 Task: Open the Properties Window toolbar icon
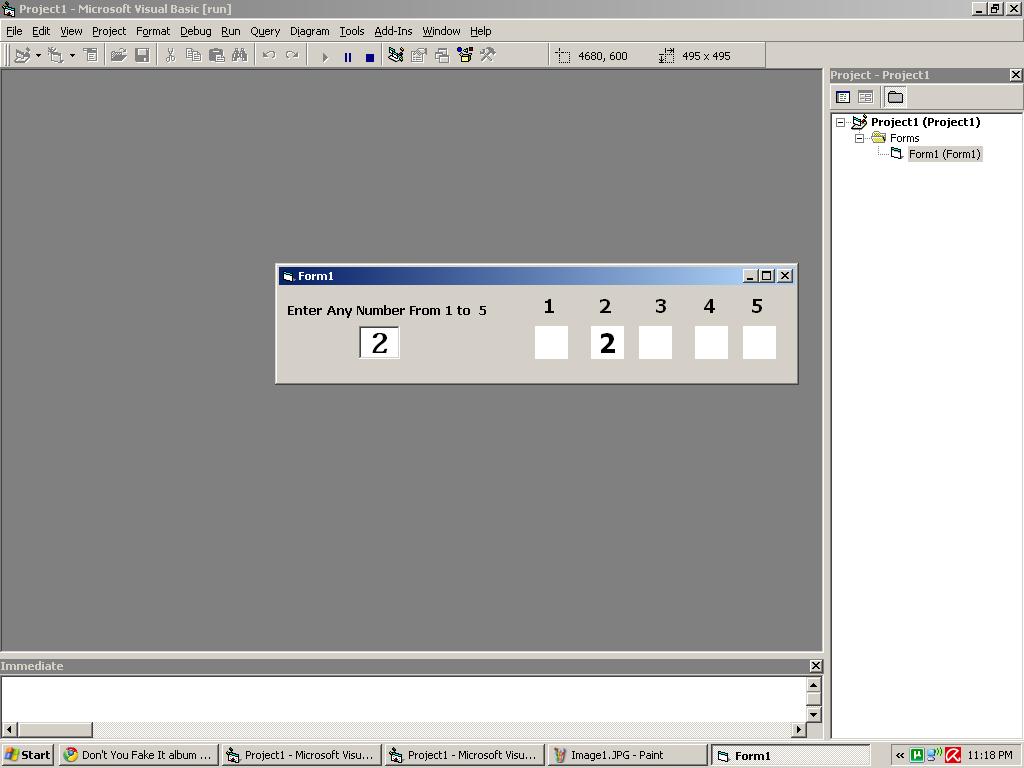[x=419, y=56]
